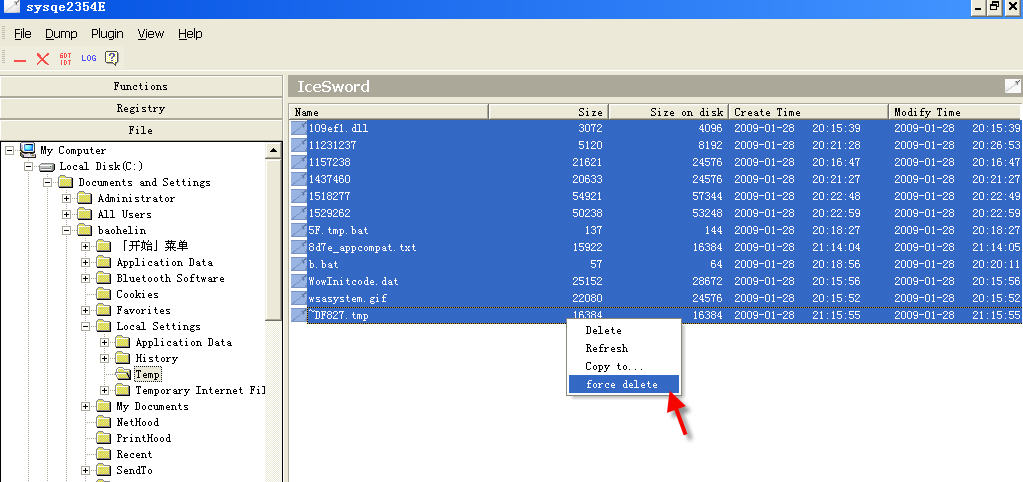Click file icon next to 109ef1.dll
The image size is (1023, 482).
click(x=299, y=128)
